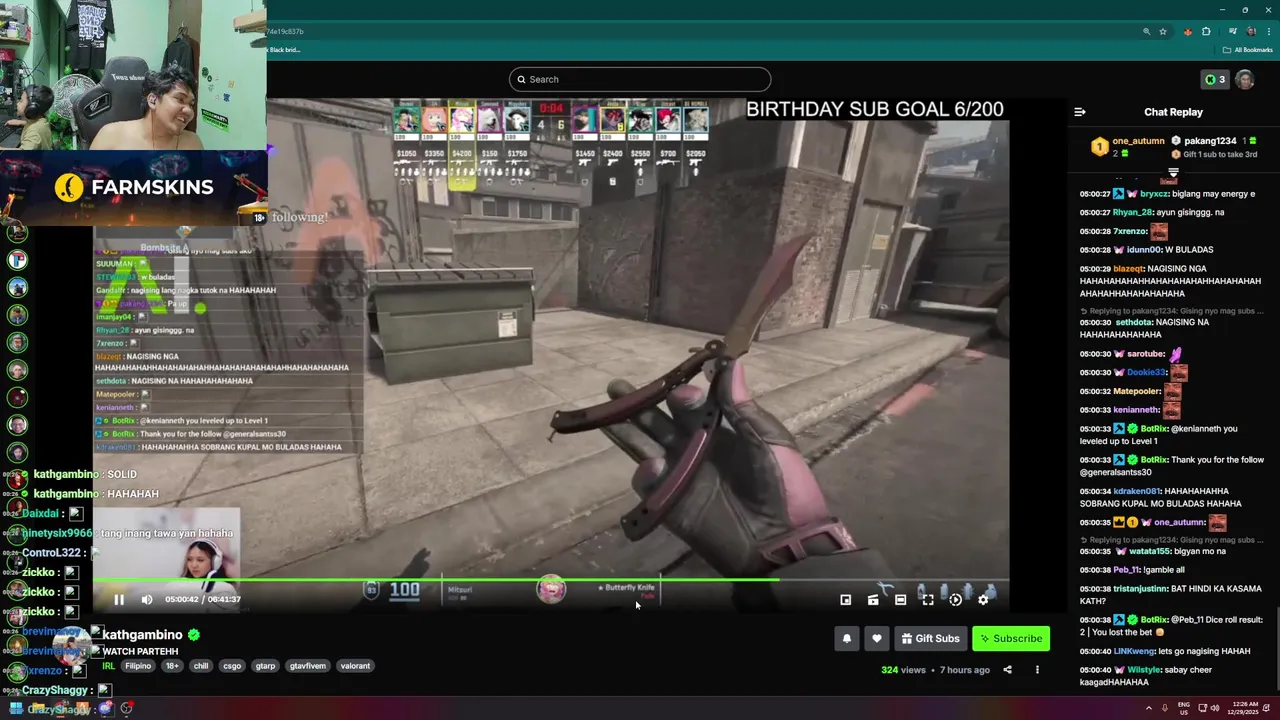Open the browser media control icon

(x=1233, y=32)
